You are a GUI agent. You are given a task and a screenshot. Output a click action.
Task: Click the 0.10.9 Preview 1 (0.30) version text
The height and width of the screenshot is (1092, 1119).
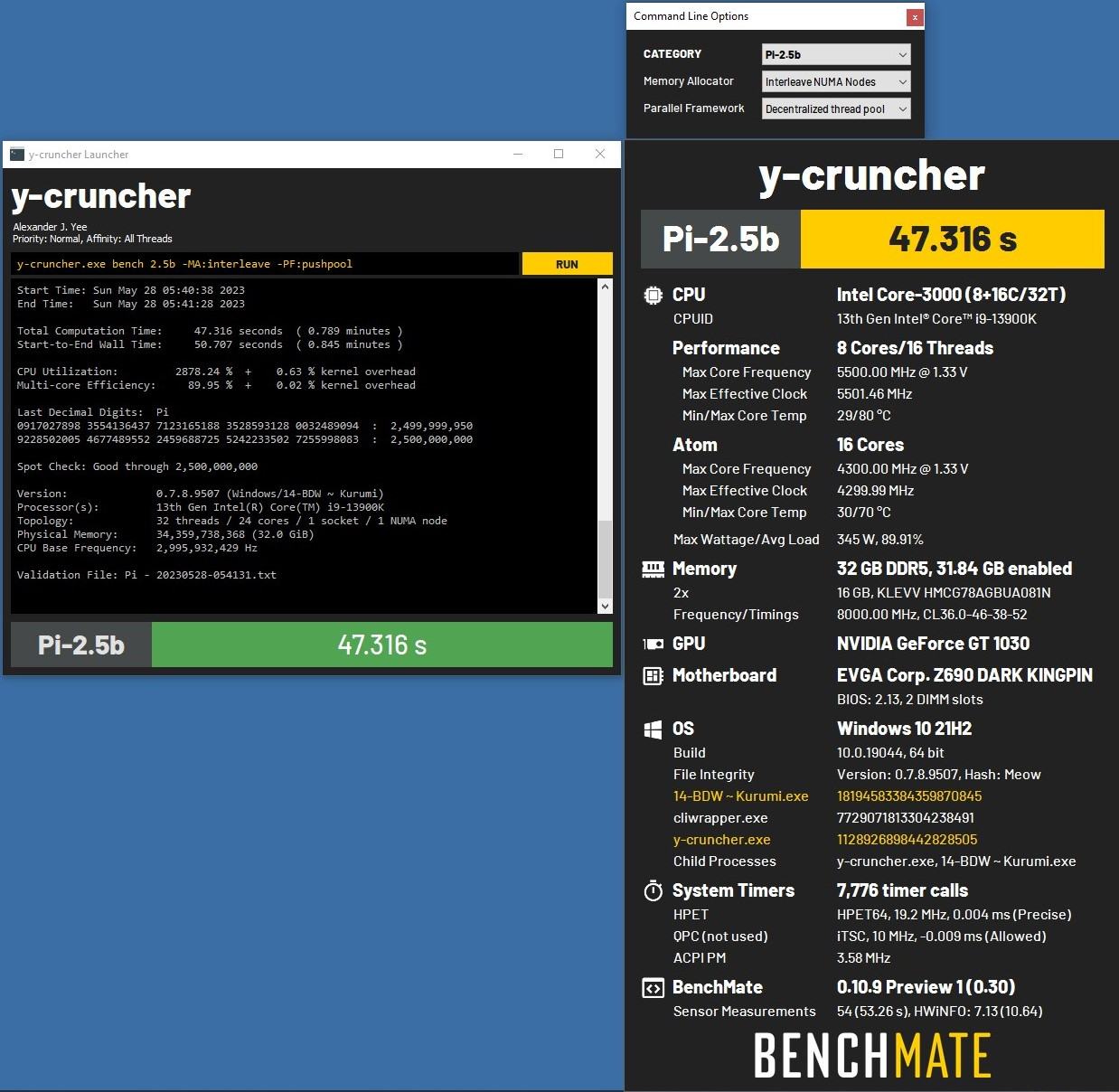pyautogui.click(x=926, y=987)
